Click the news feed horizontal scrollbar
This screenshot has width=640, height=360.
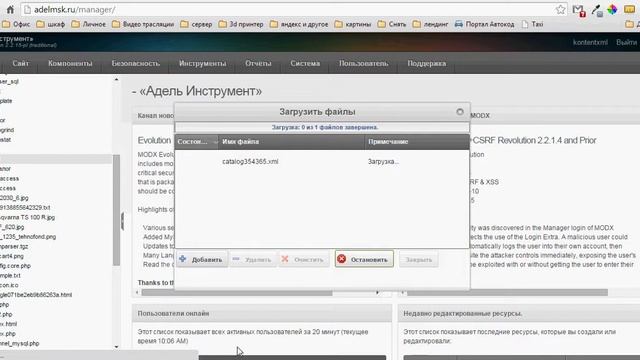pos(237,293)
